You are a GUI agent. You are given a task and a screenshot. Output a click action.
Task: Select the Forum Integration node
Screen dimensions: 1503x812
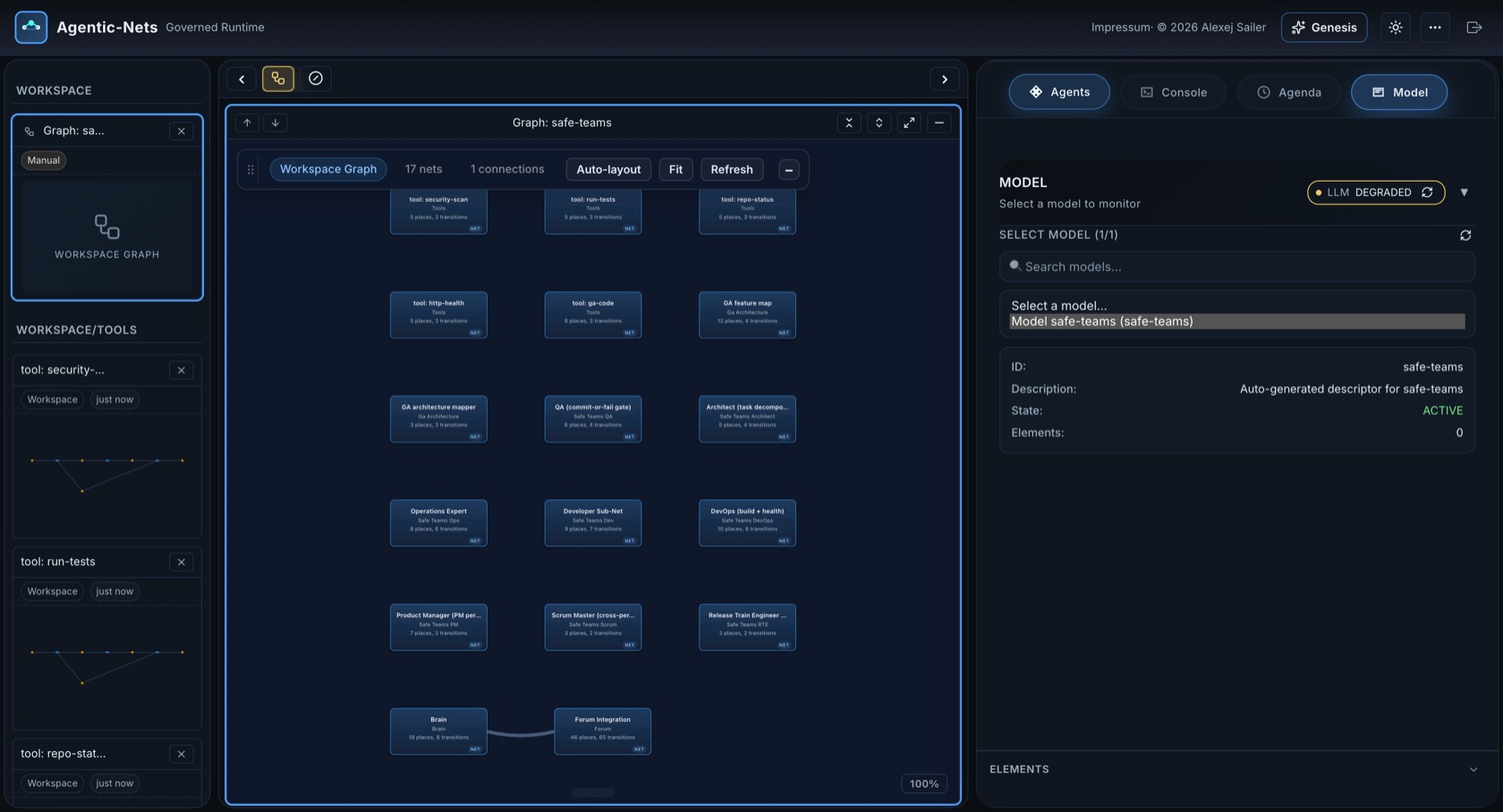(602, 732)
